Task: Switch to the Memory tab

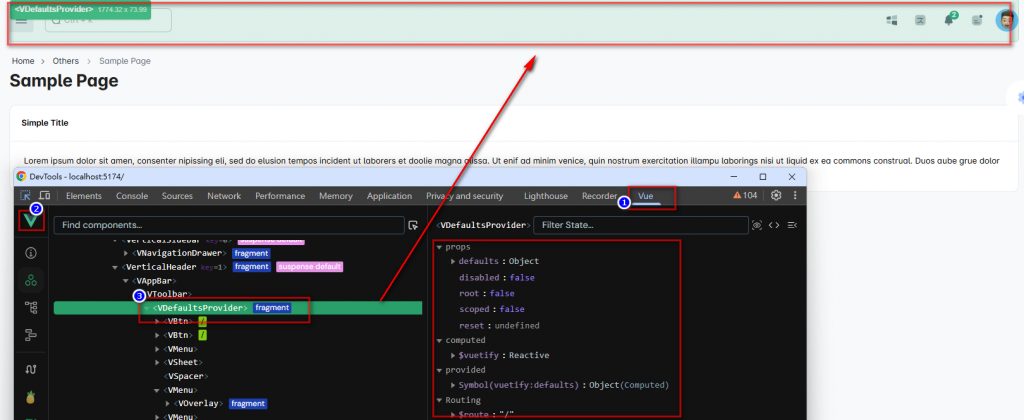Action: pyautogui.click(x=336, y=196)
